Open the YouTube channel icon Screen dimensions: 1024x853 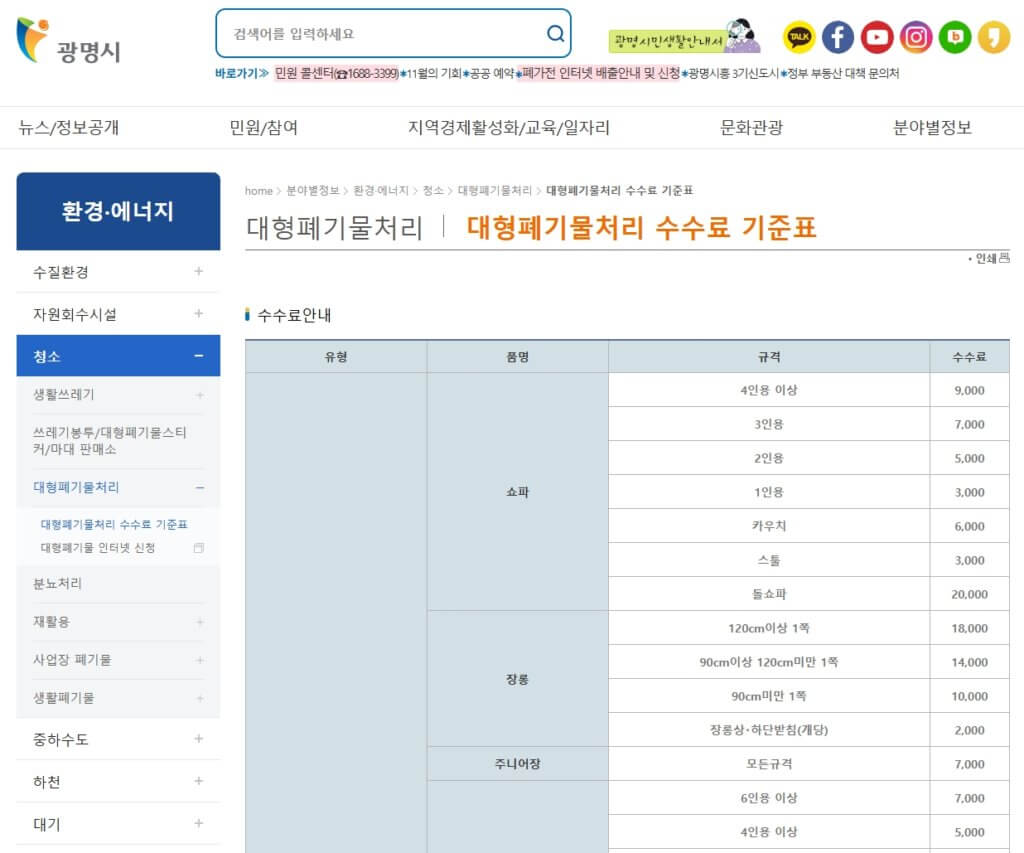tap(877, 37)
